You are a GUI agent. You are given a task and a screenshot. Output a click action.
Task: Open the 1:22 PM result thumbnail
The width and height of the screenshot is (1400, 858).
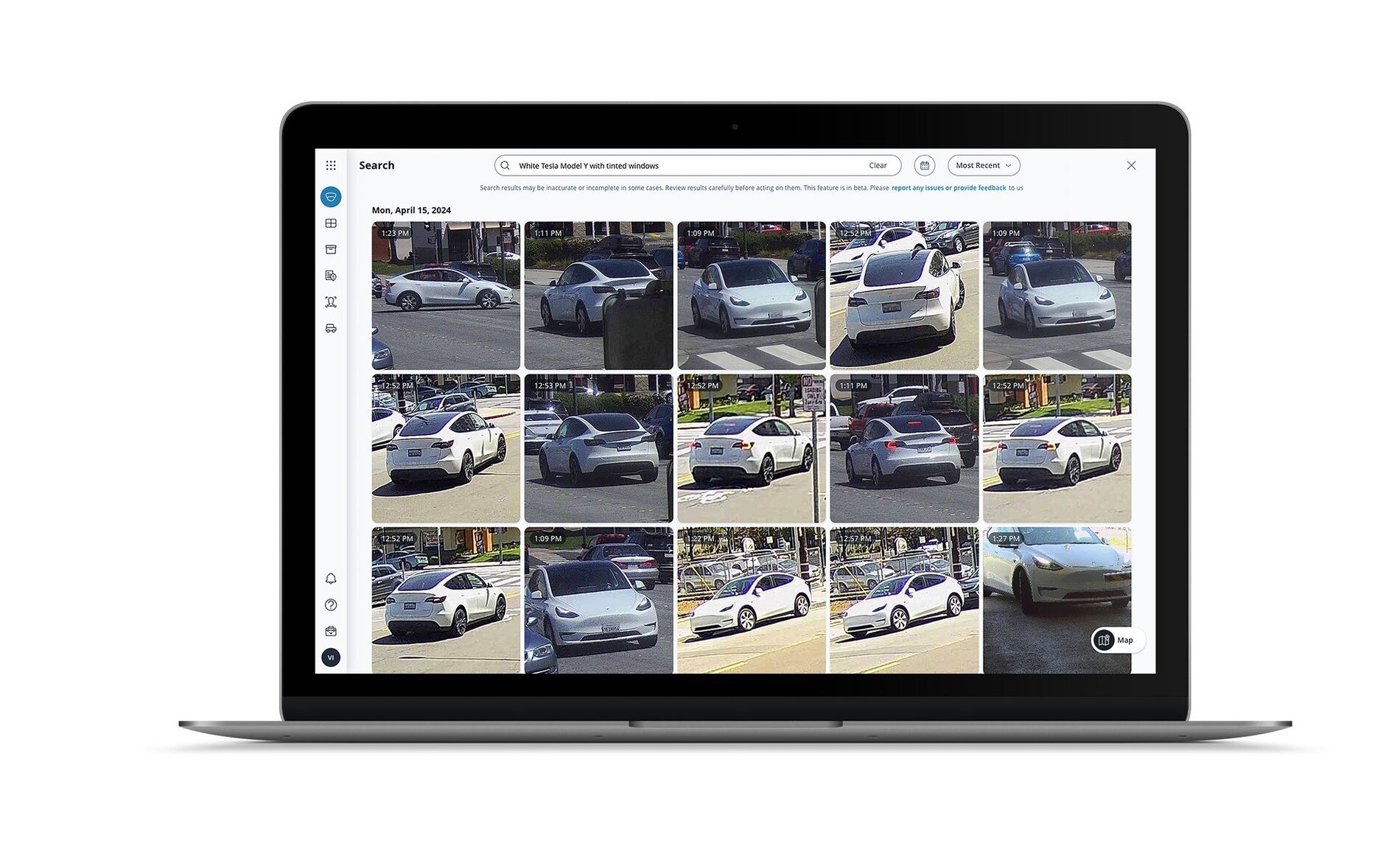[752, 600]
